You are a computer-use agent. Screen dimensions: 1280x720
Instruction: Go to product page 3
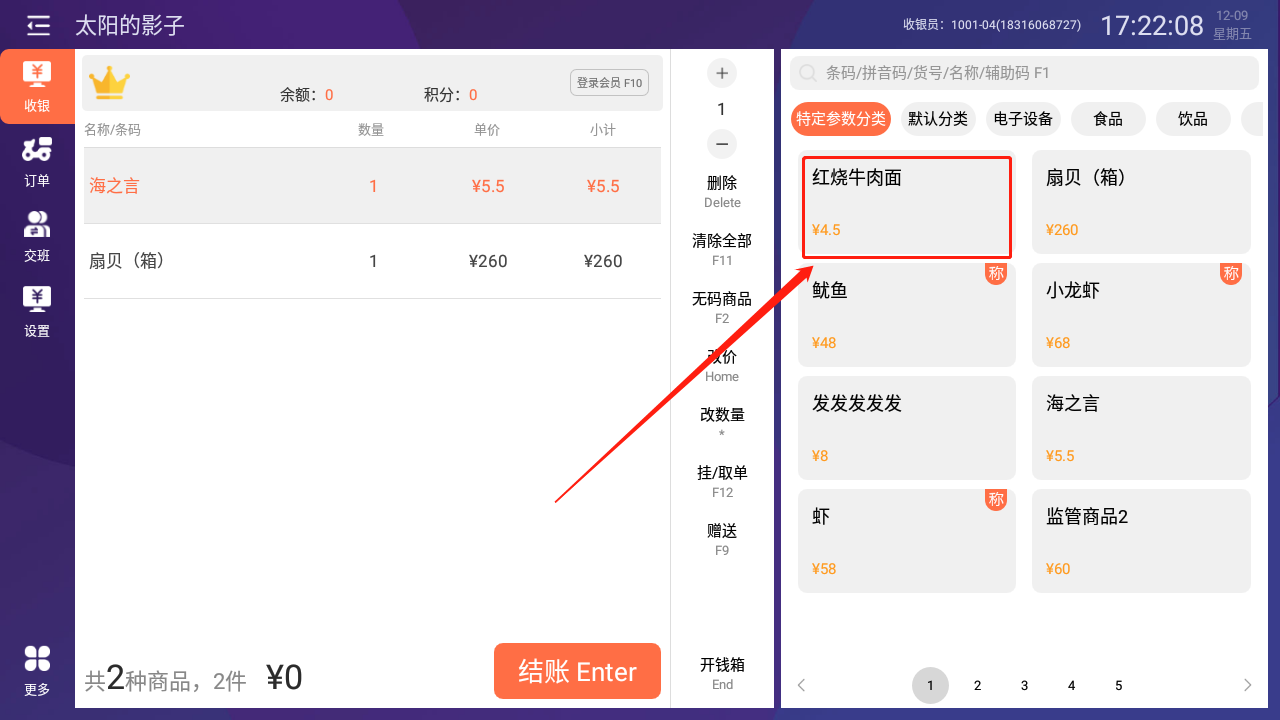1024,685
